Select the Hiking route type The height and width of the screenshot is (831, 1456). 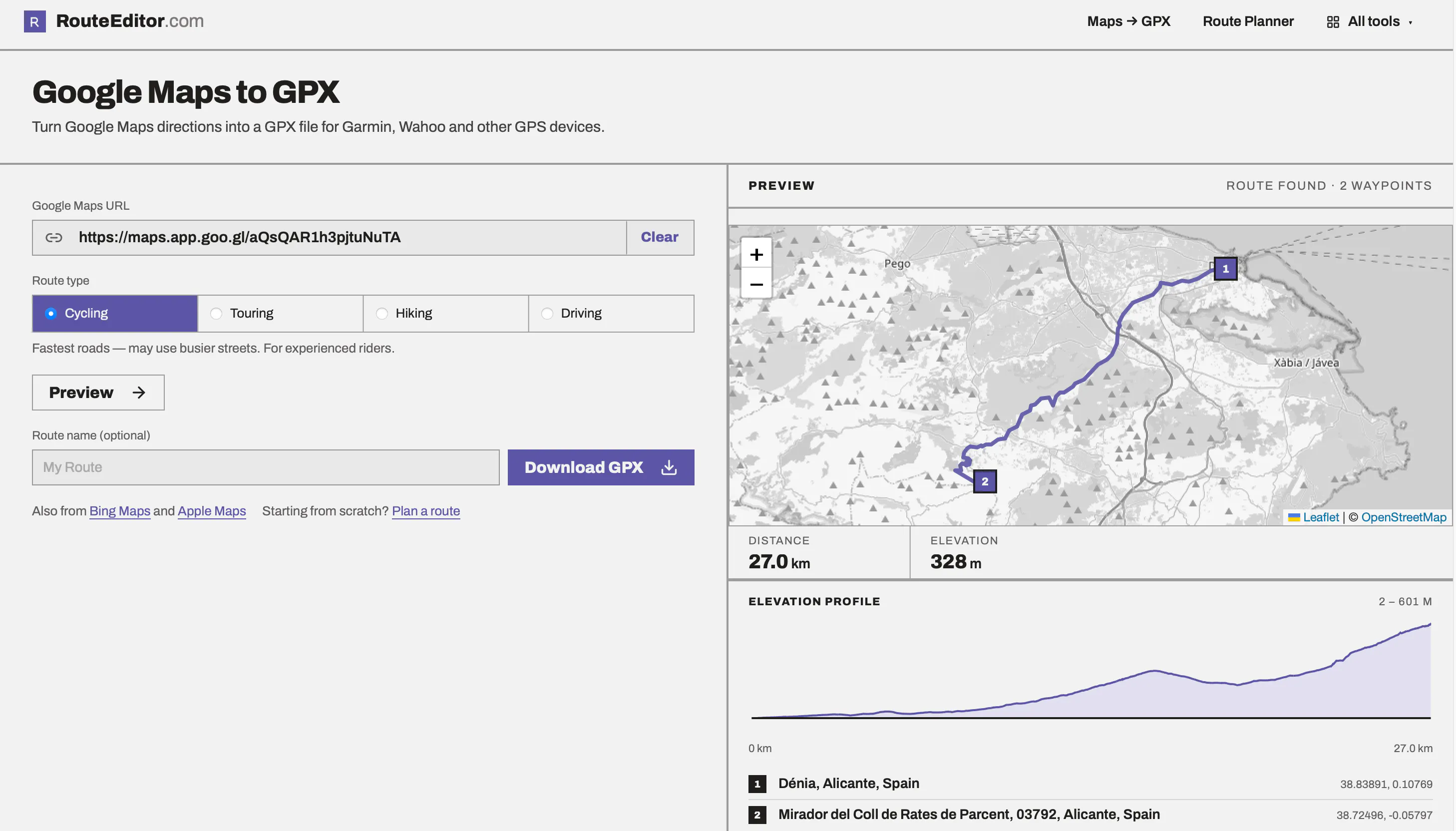click(445, 313)
